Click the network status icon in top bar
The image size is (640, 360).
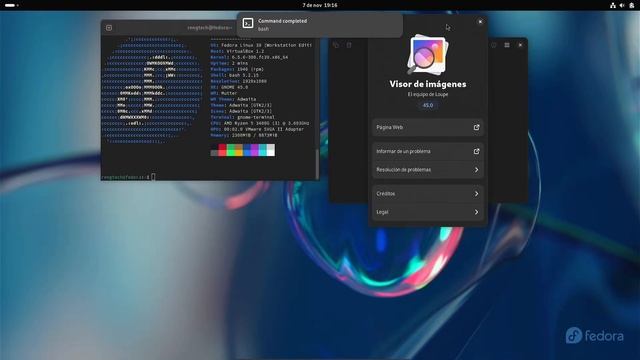click(613, 5)
